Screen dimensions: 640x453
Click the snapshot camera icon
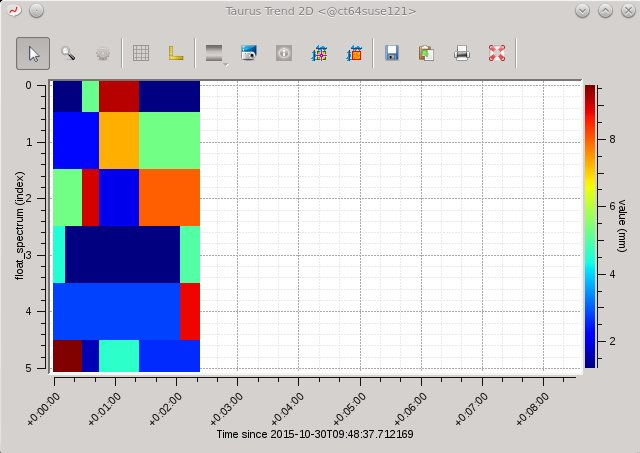click(249, 53)
